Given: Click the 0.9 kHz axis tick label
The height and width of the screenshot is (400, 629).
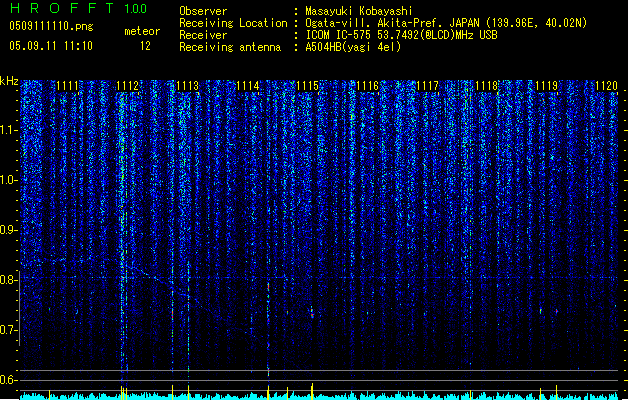Looking at the screenshot, I should 9,230.
